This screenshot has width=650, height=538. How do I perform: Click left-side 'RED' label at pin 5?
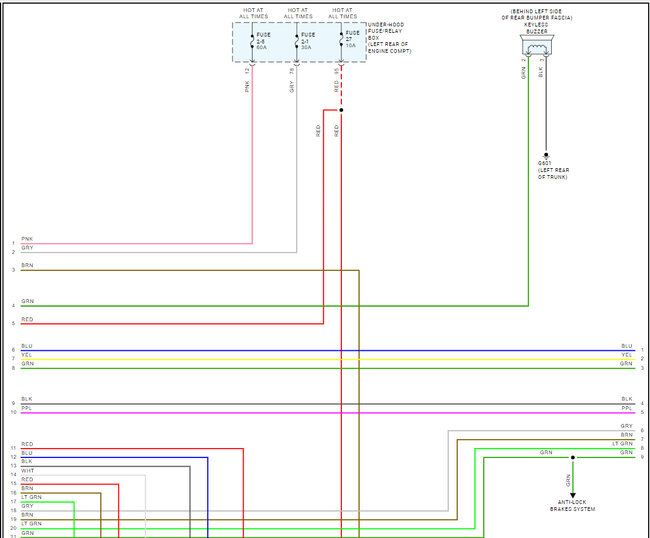(x=27, y=320)
